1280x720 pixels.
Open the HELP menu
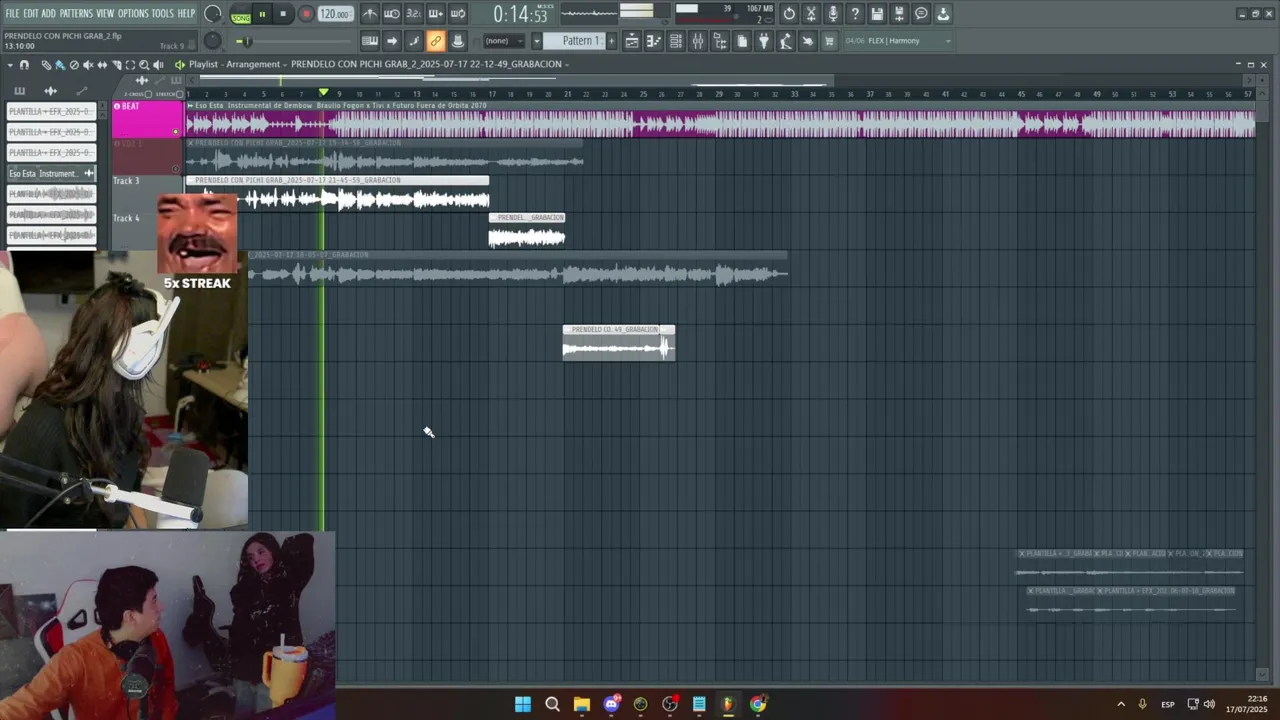tap(186, 13)
